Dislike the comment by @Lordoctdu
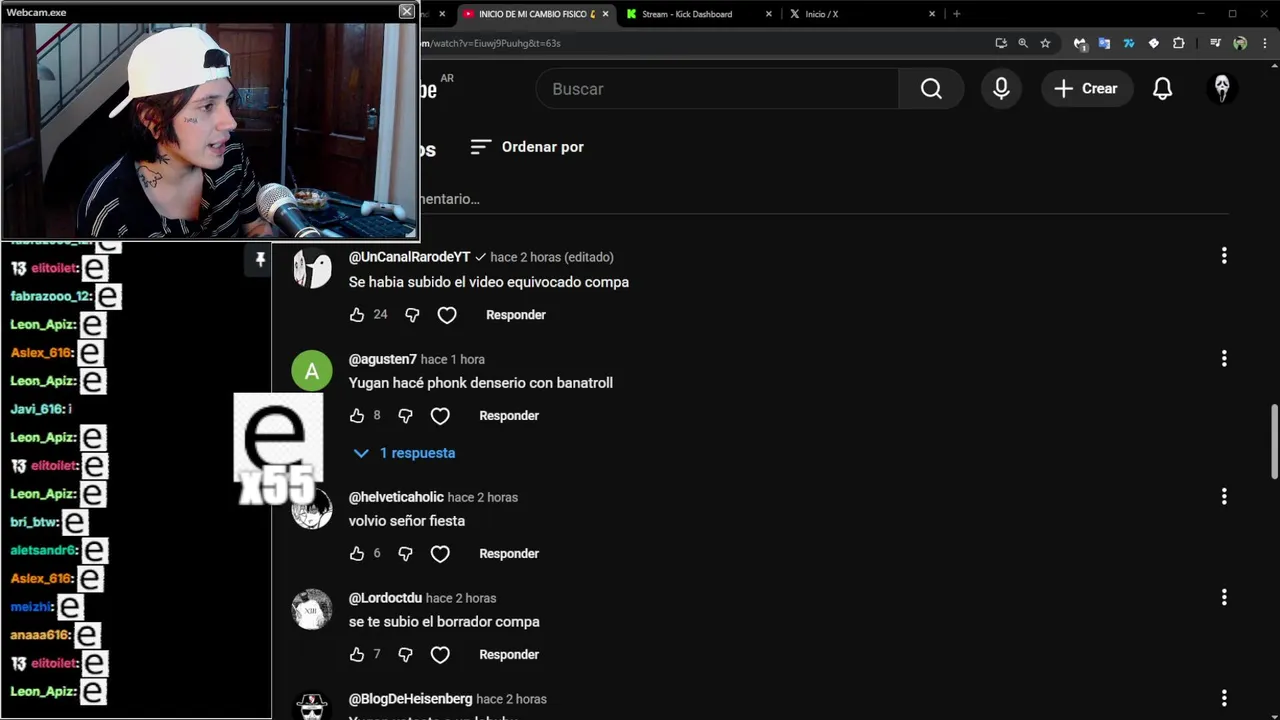The image size is (1280, 720). (x=405, y=655)
